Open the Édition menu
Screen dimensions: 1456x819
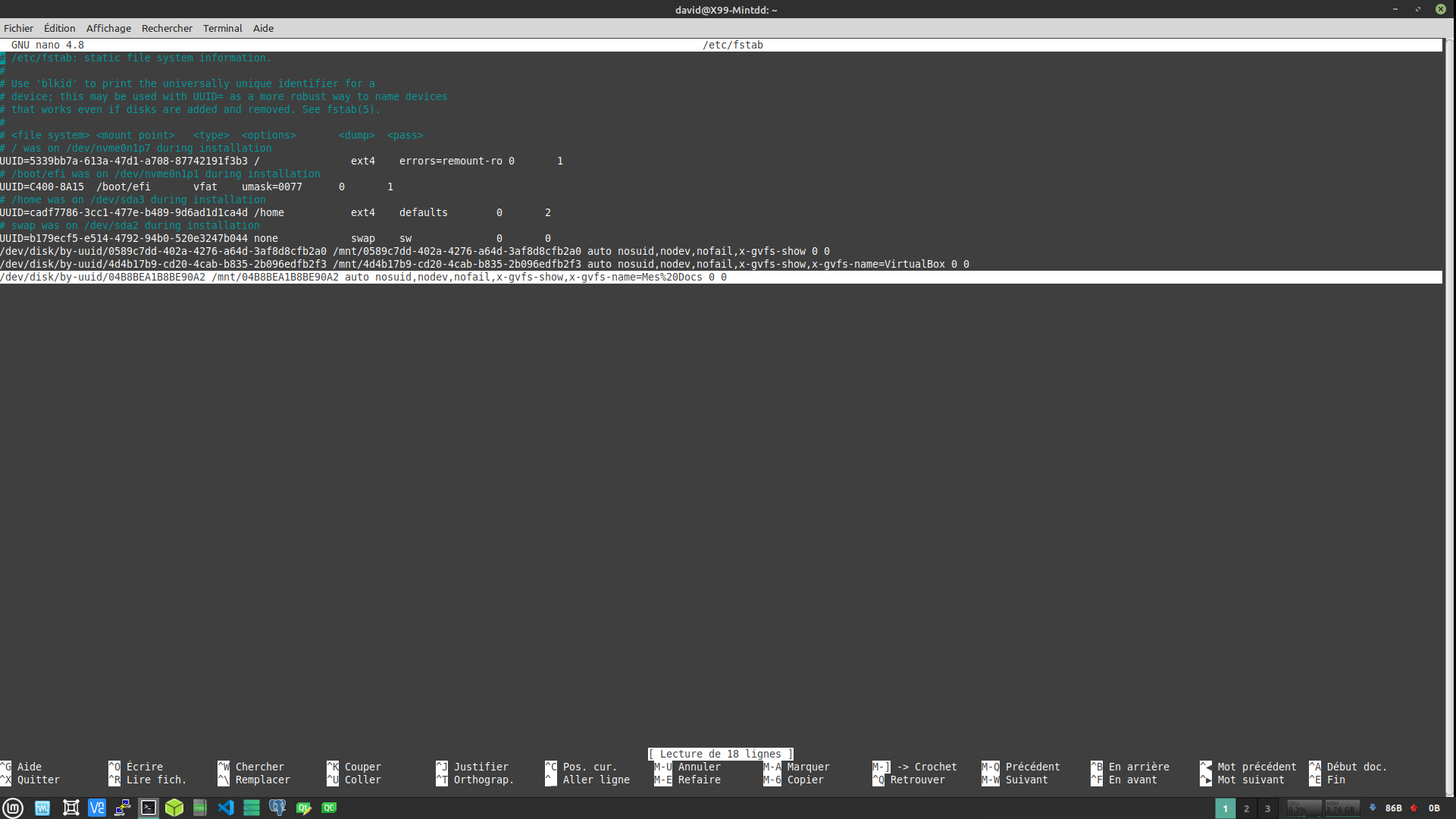(59, 28)
